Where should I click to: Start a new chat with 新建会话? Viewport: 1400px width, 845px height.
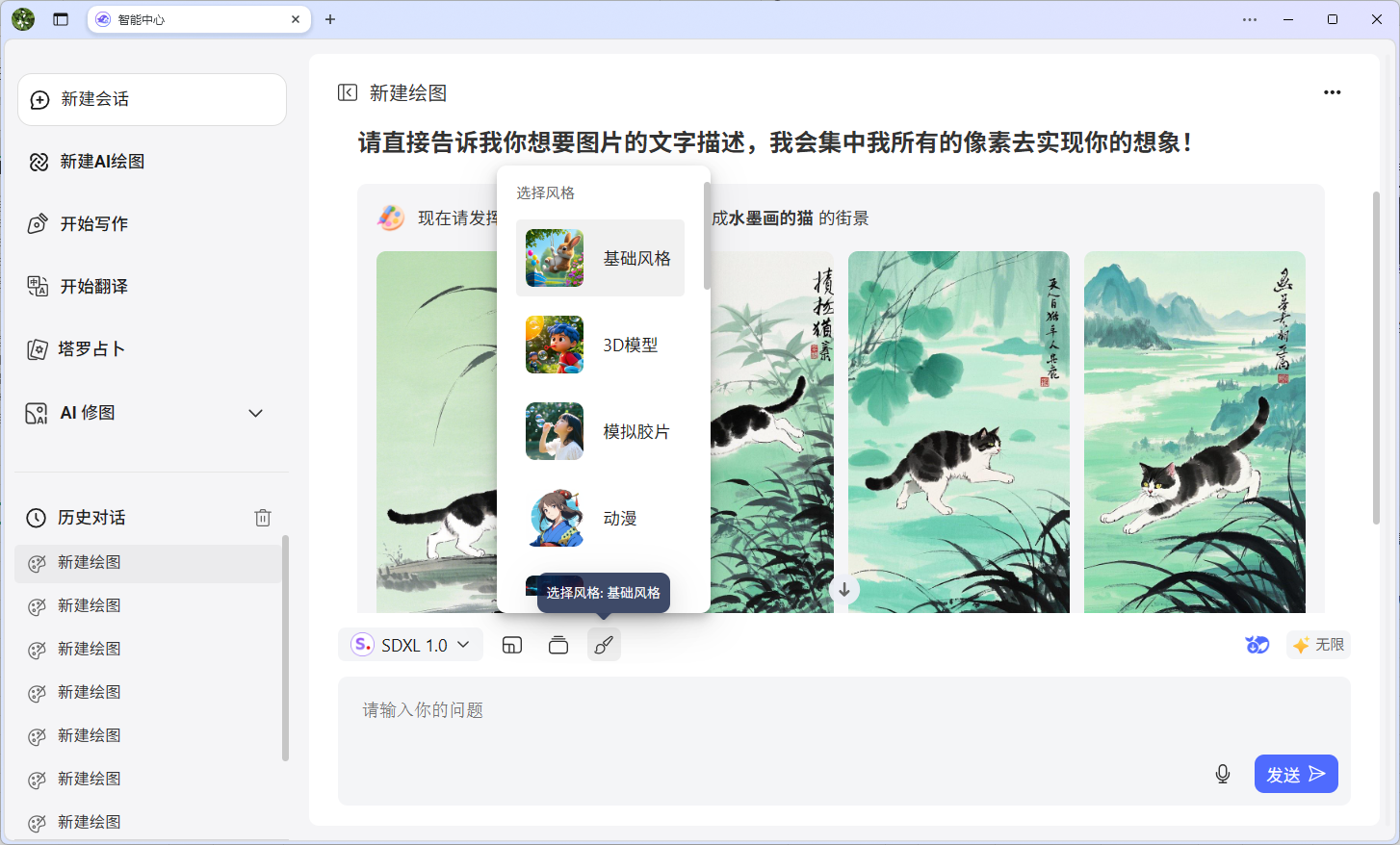coord(152,99)
